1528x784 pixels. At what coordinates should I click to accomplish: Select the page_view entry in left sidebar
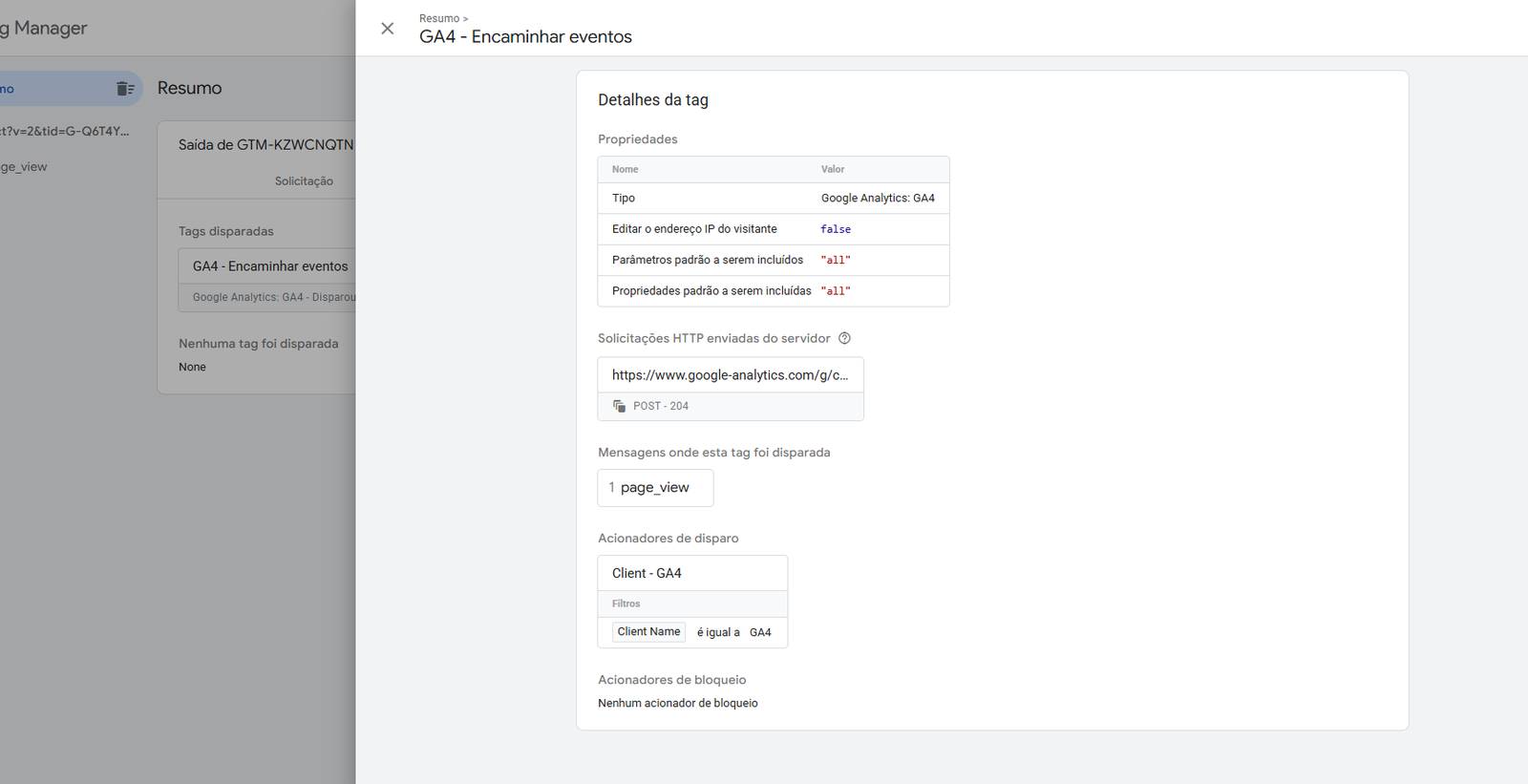(24, 167)
